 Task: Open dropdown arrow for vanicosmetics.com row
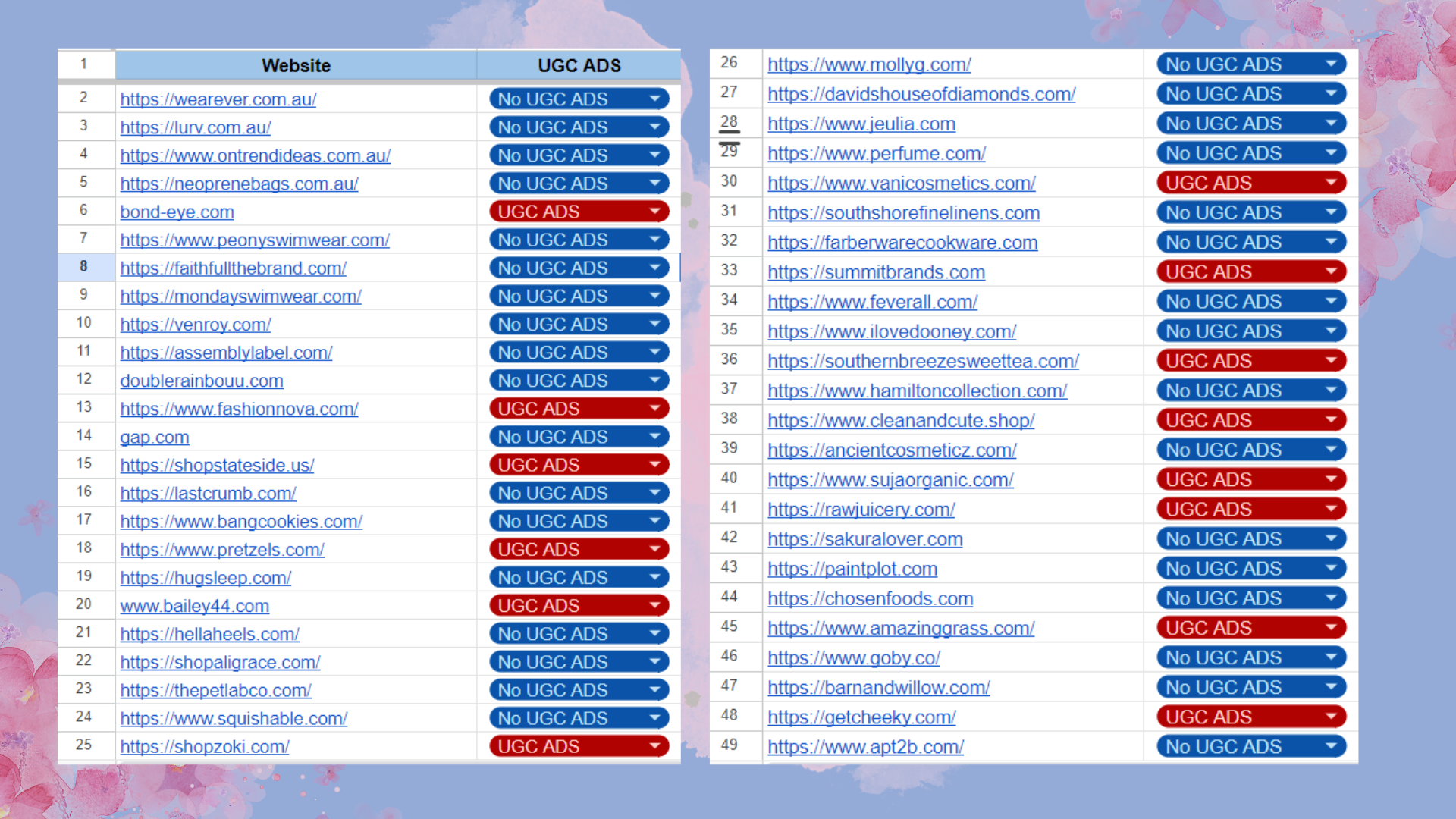(x=1331, y=183)
